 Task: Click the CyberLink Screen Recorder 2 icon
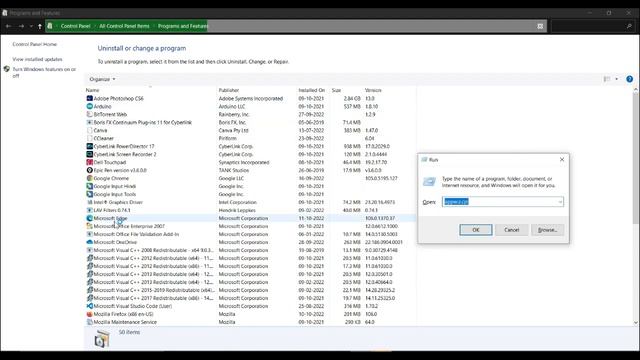(x=89, y=154)
